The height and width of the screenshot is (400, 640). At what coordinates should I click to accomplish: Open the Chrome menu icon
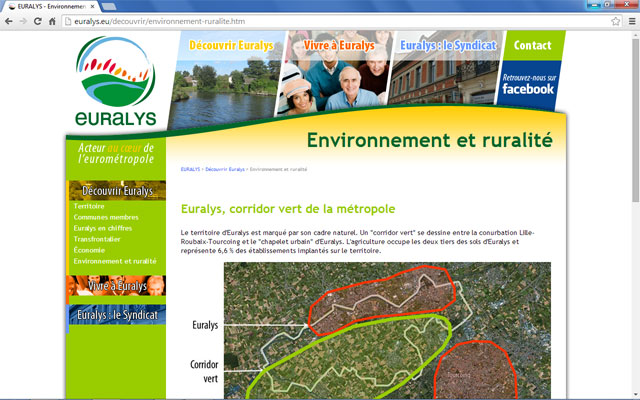pyautogui.click(x=632, y=21)
